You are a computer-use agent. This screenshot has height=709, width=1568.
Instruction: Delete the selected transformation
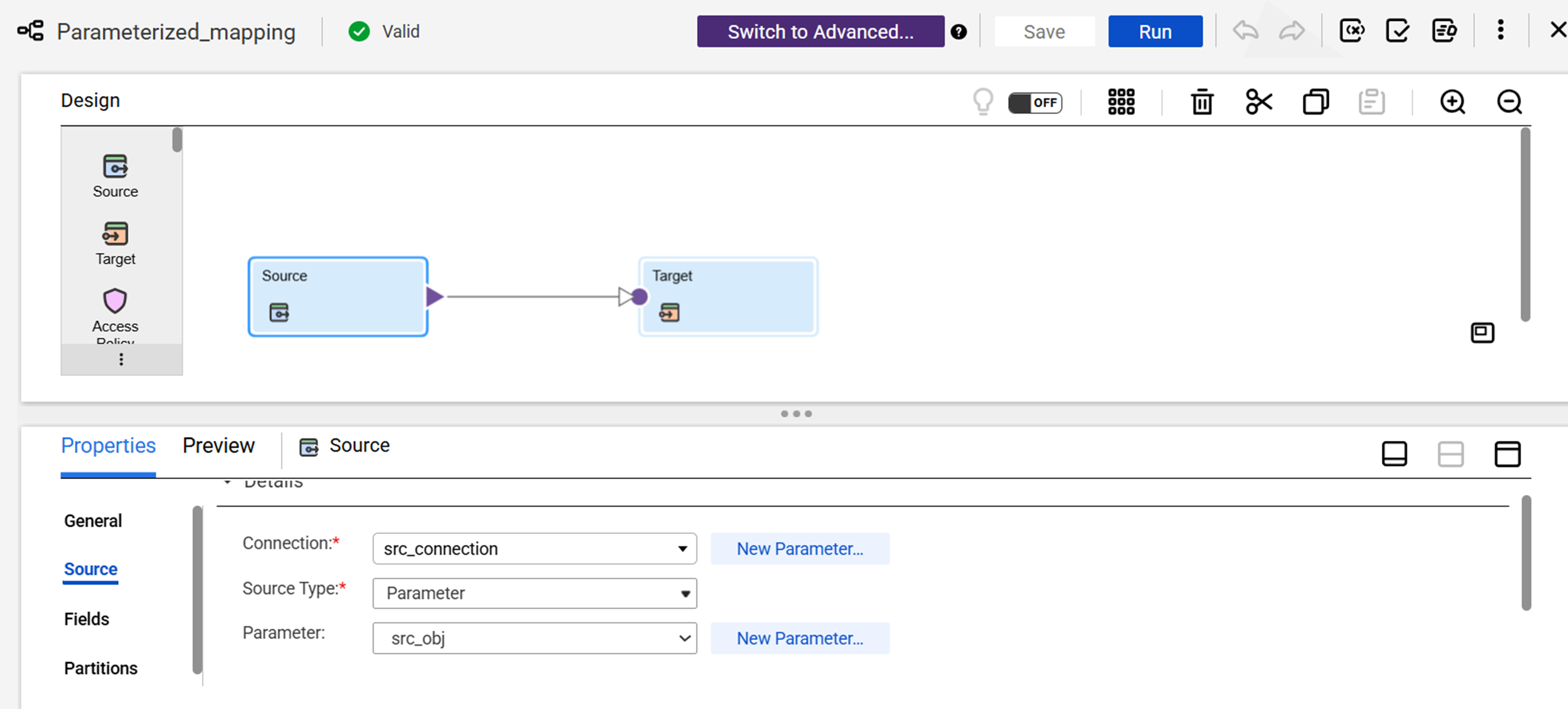pos(1202,102)
